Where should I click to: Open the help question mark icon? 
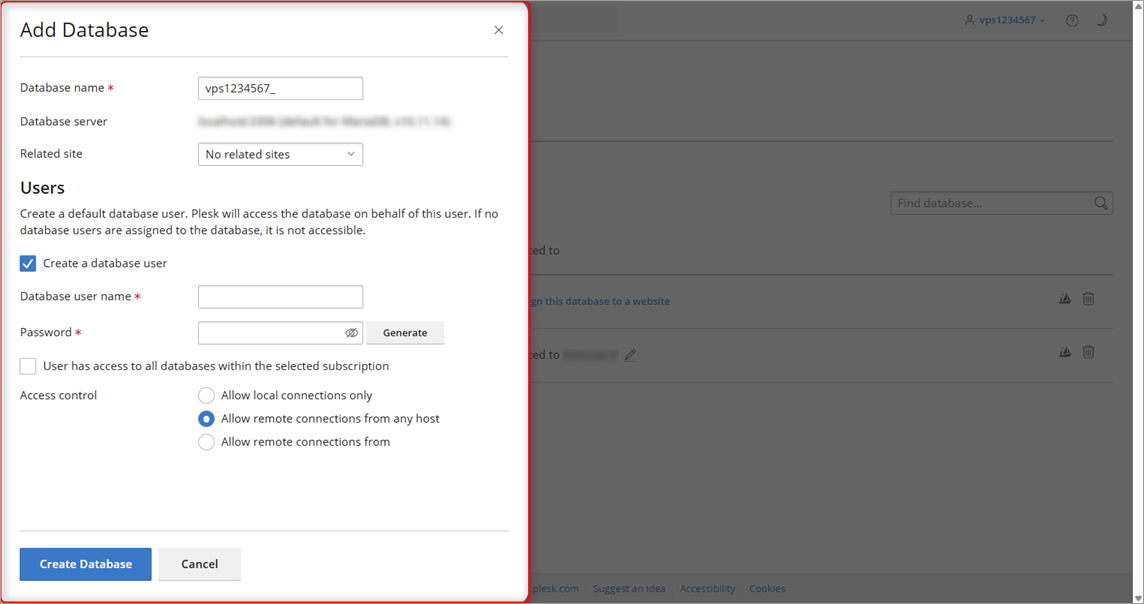[x=1072, y=20]
